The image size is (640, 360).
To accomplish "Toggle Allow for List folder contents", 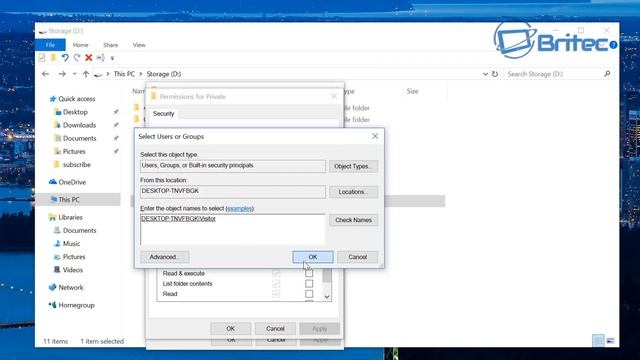I will 276,283.
